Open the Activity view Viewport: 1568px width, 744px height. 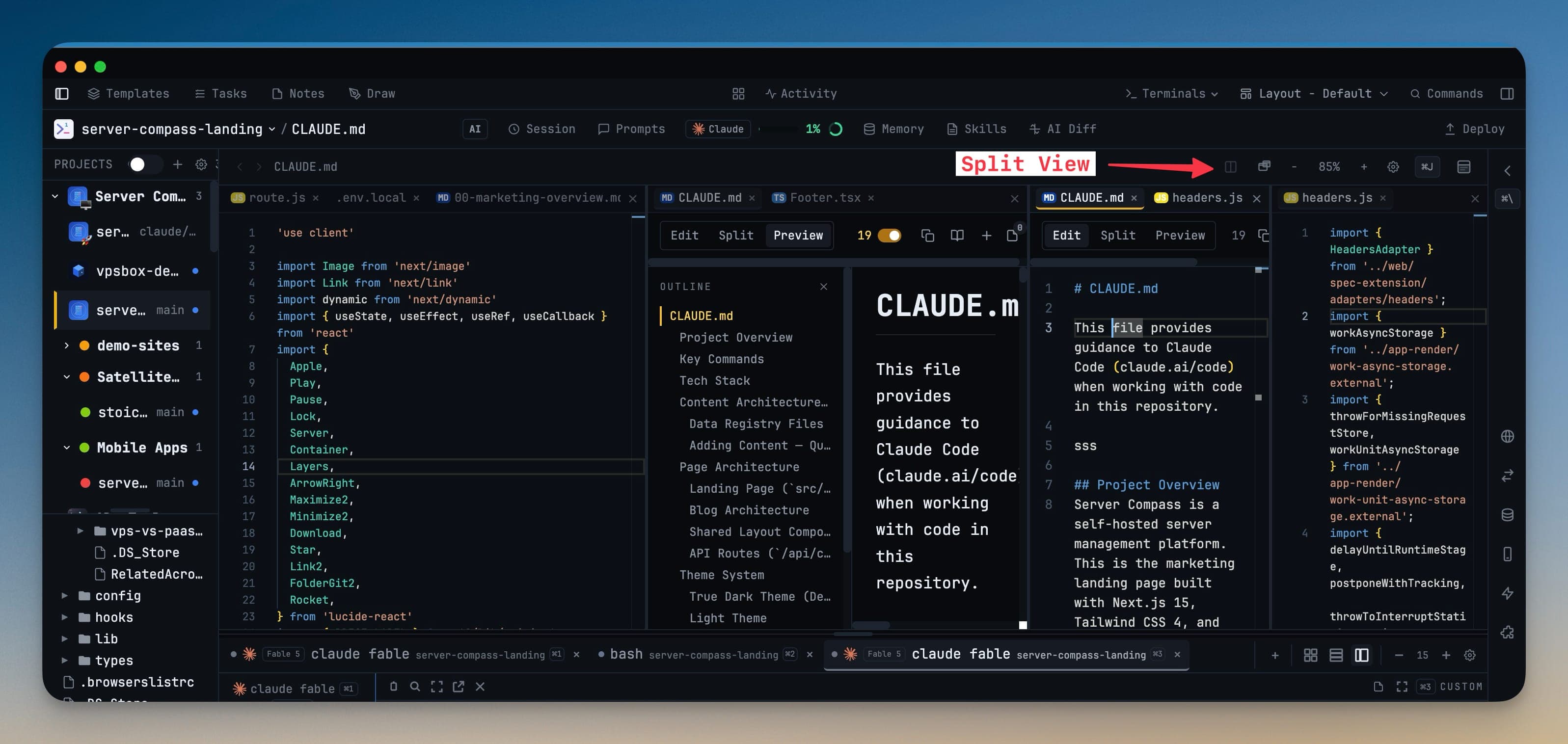point(801,94)
